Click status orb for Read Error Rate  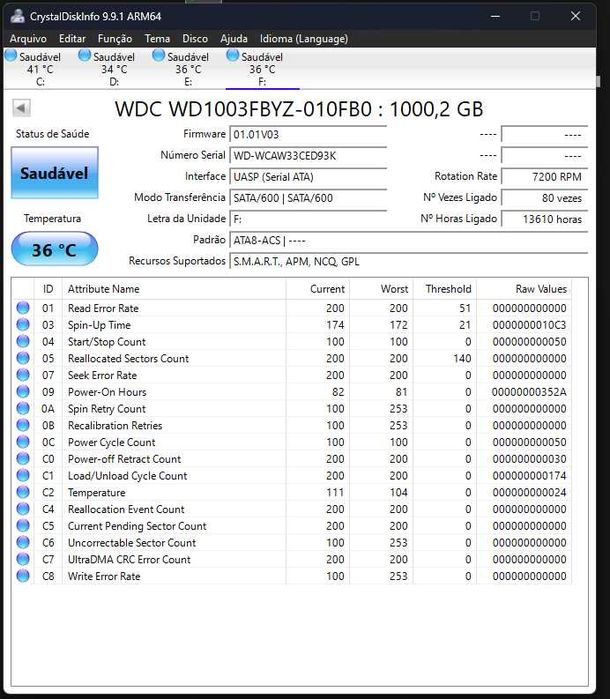click(23, 308)
